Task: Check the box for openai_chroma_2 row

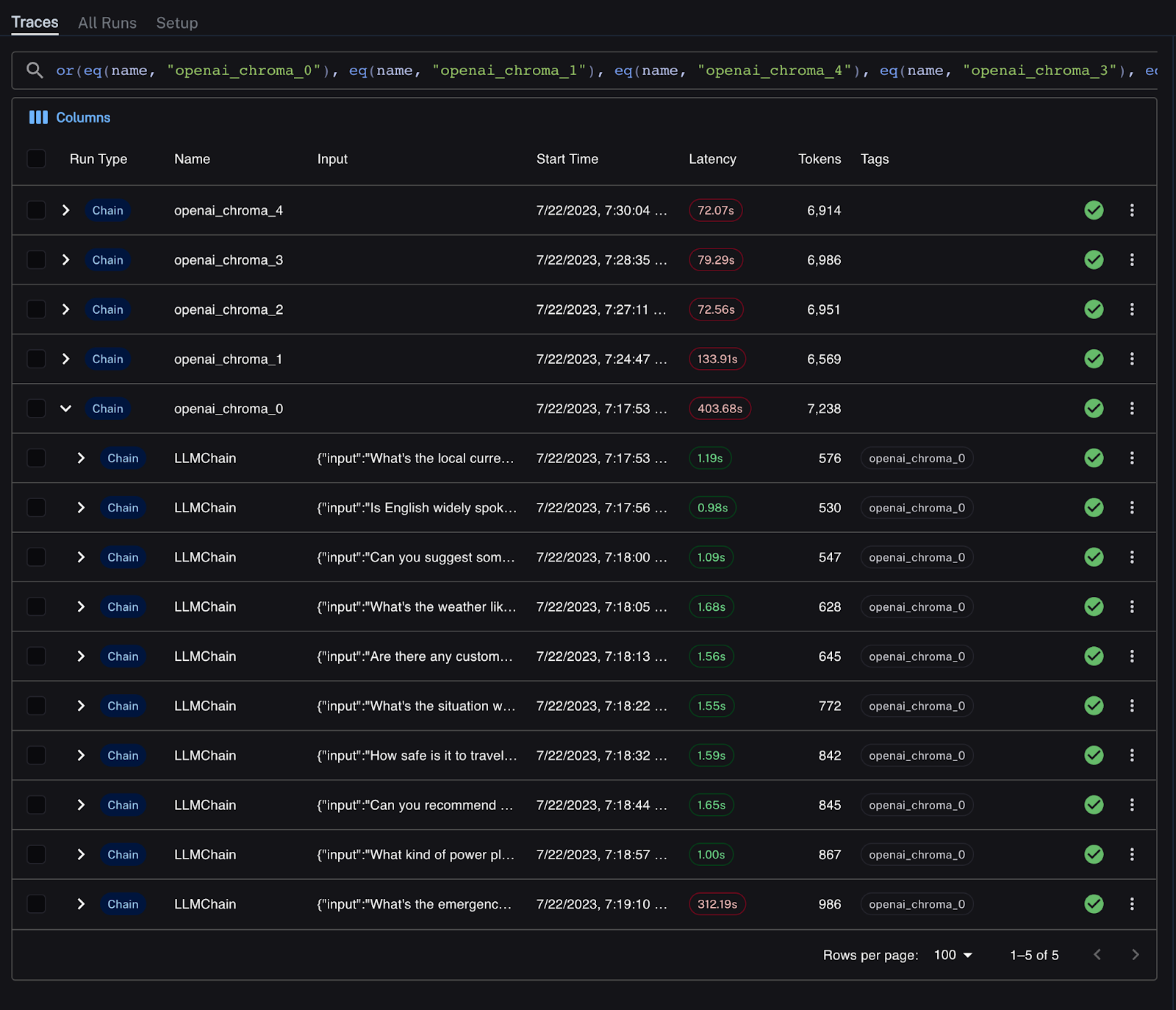Action: [x=36, y=309]
